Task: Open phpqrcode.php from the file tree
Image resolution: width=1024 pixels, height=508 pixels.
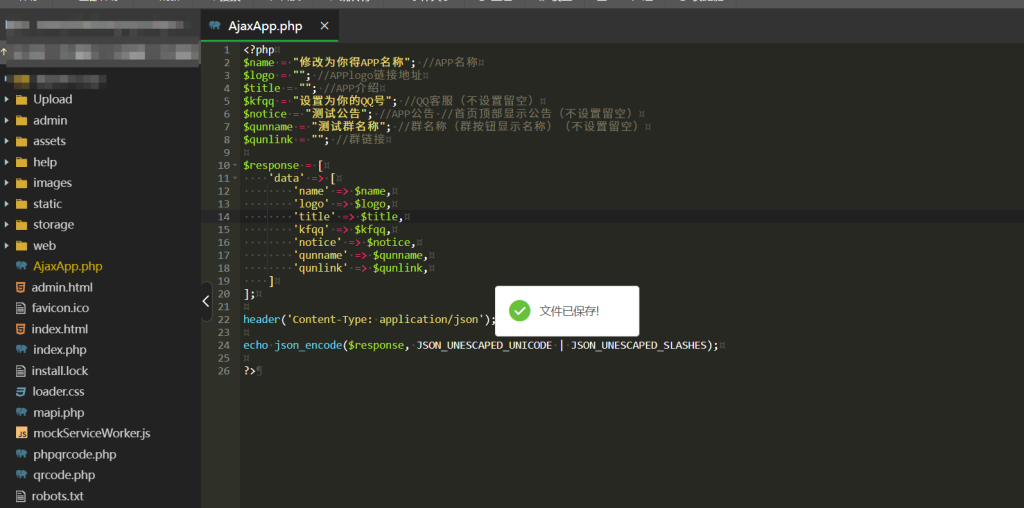Action: point(74,454)
